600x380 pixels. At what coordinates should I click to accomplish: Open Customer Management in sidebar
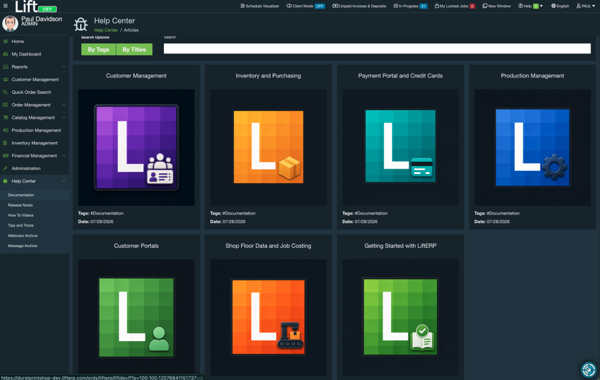click(x=35, y=79)
